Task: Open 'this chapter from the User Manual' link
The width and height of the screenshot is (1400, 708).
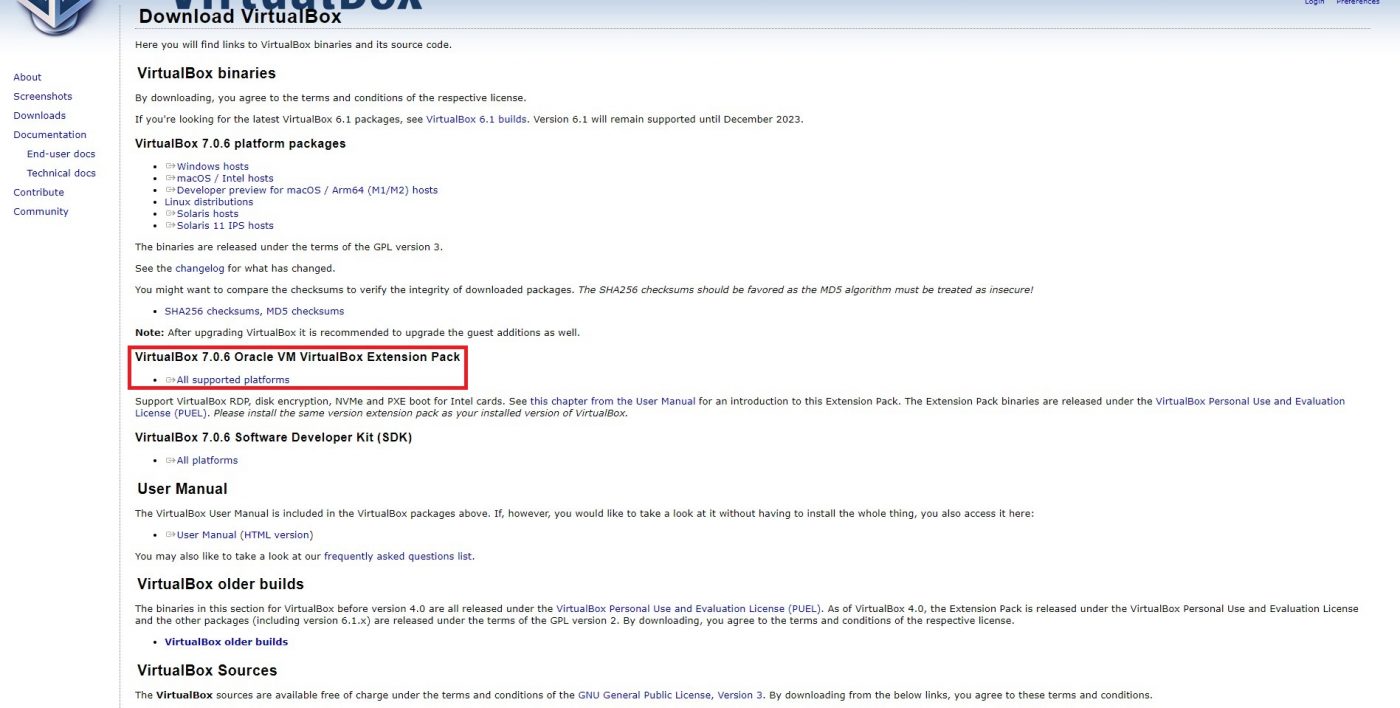Action: click(612, 401)
